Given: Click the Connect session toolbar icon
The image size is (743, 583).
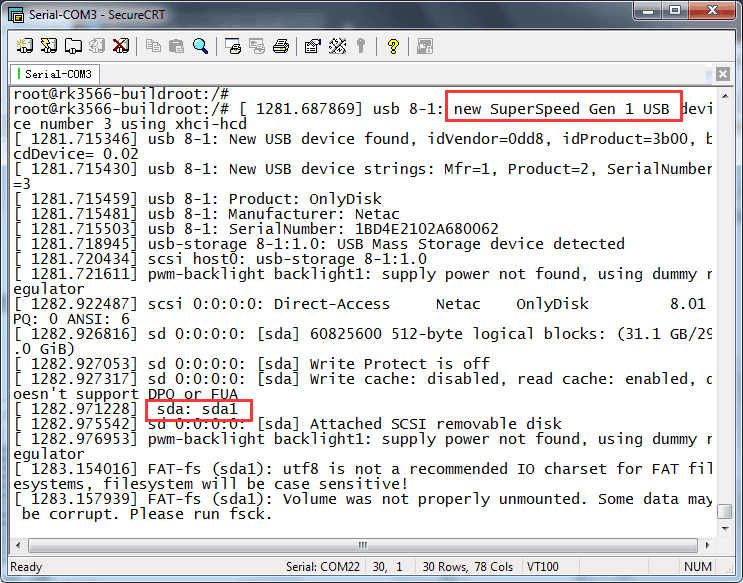Looking at the screenshot, I should tap(25, 46).
